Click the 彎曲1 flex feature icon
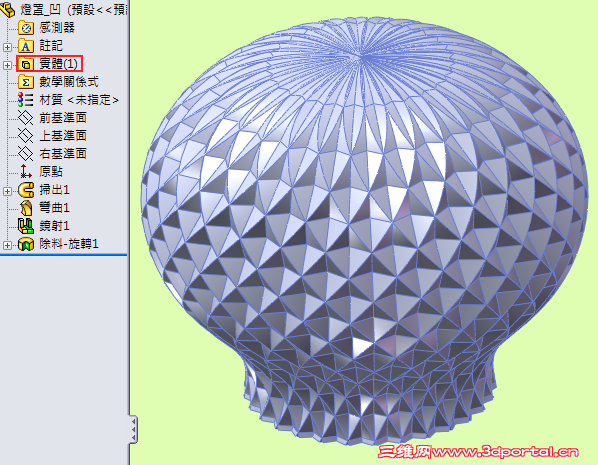The height and width of the screenshot is (465, 598). click(x=26, y=208)
